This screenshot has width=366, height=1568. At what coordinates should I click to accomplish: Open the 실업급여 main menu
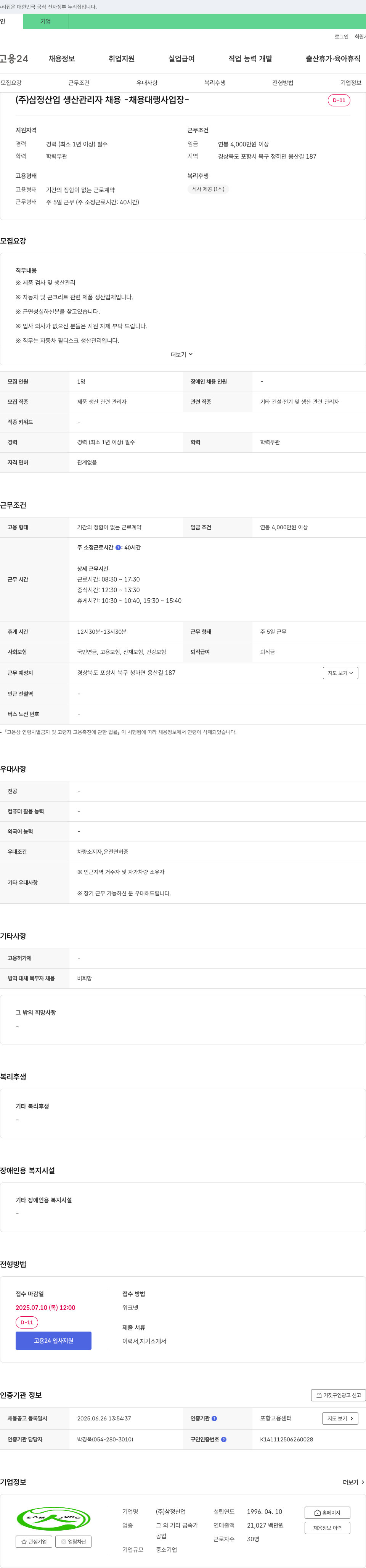181,58
